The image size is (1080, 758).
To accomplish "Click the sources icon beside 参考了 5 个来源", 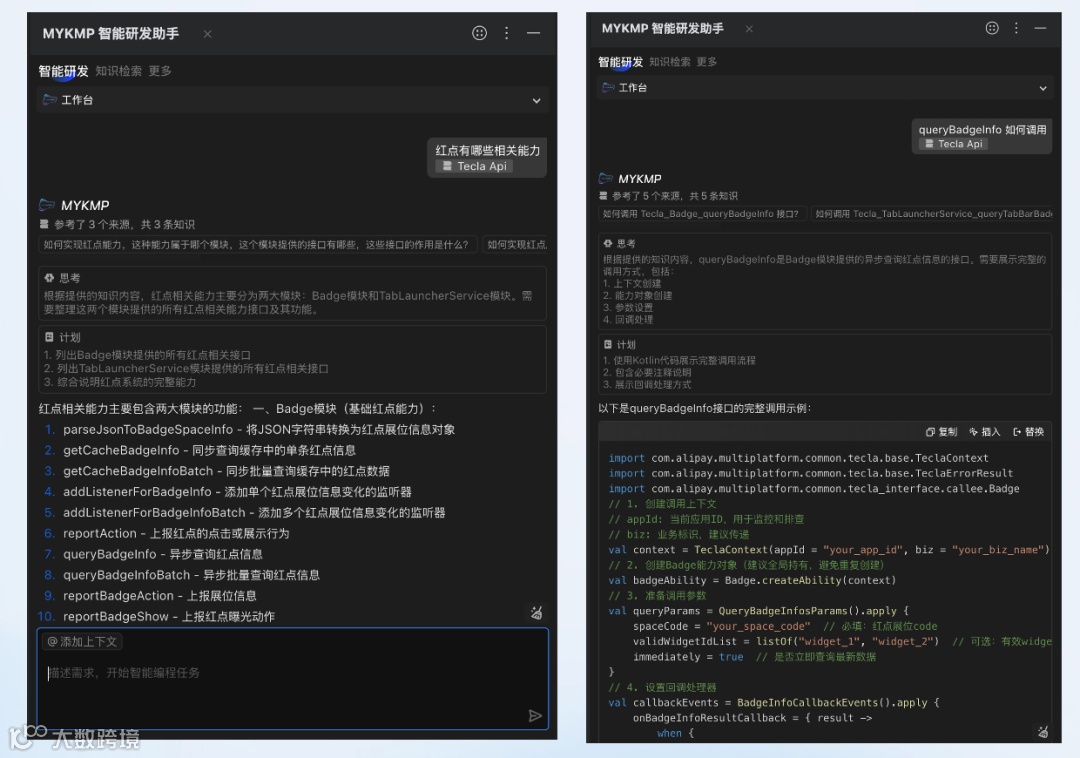I will click(603, 196).
